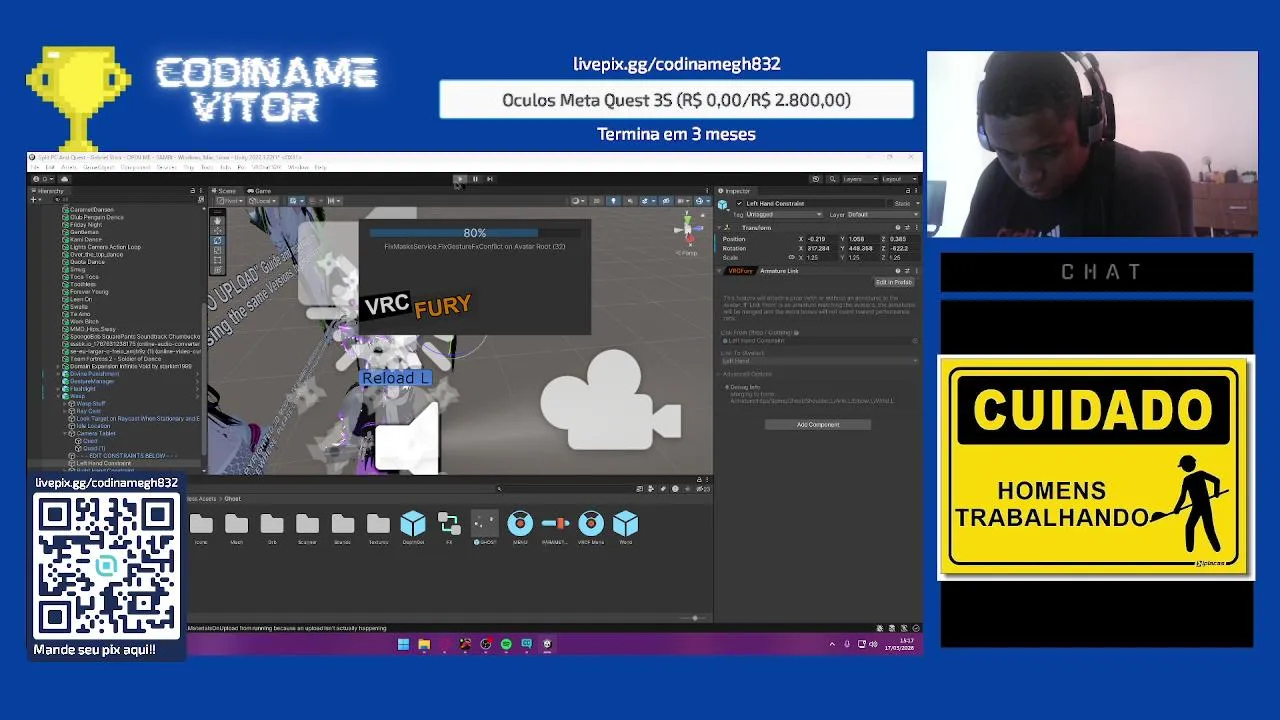Click Edit in Prefab button
This screenshot has height=720, width=1280.
tap(894, 282)
